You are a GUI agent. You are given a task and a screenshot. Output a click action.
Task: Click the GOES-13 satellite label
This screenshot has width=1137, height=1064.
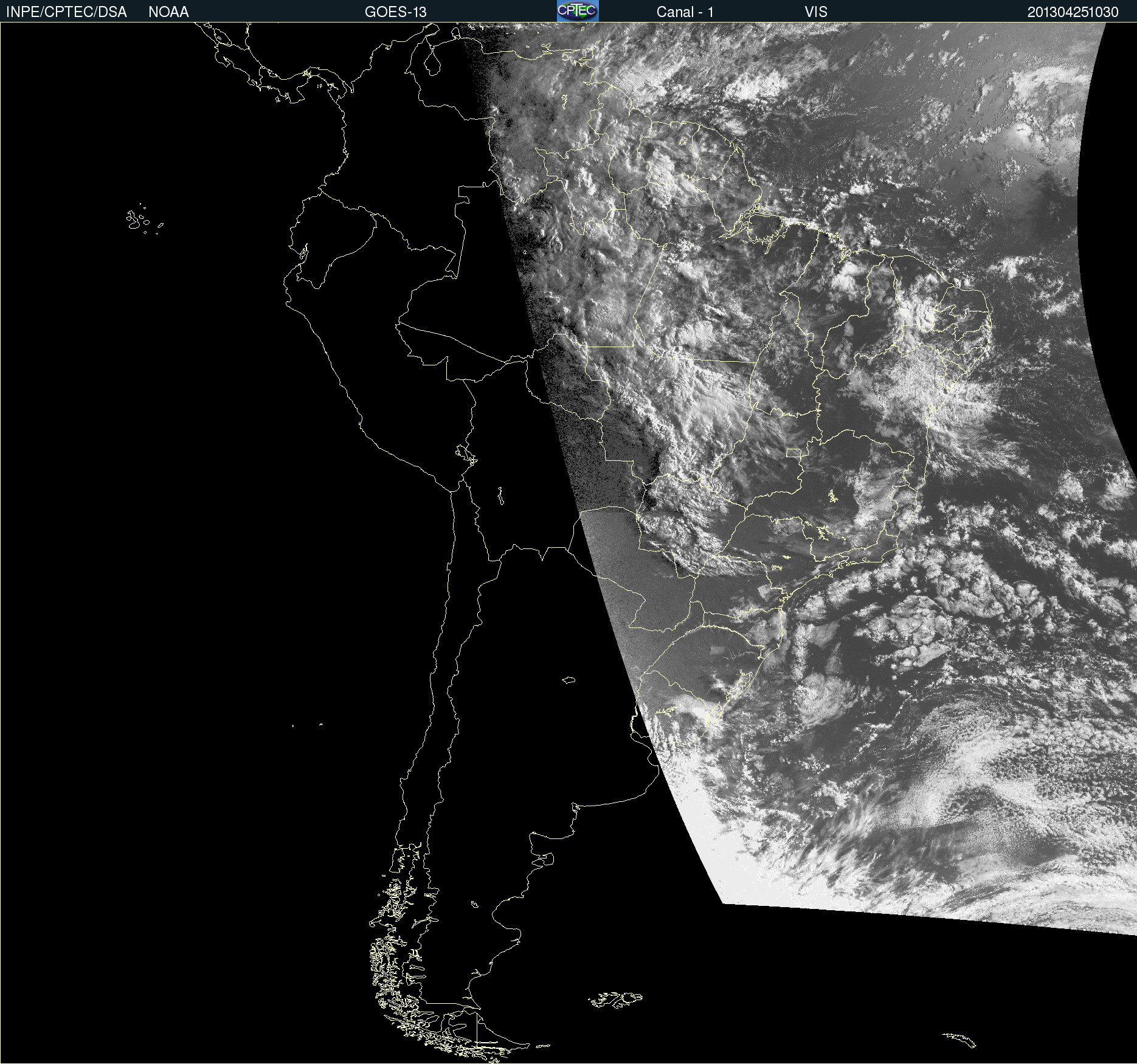pos(396,12)
